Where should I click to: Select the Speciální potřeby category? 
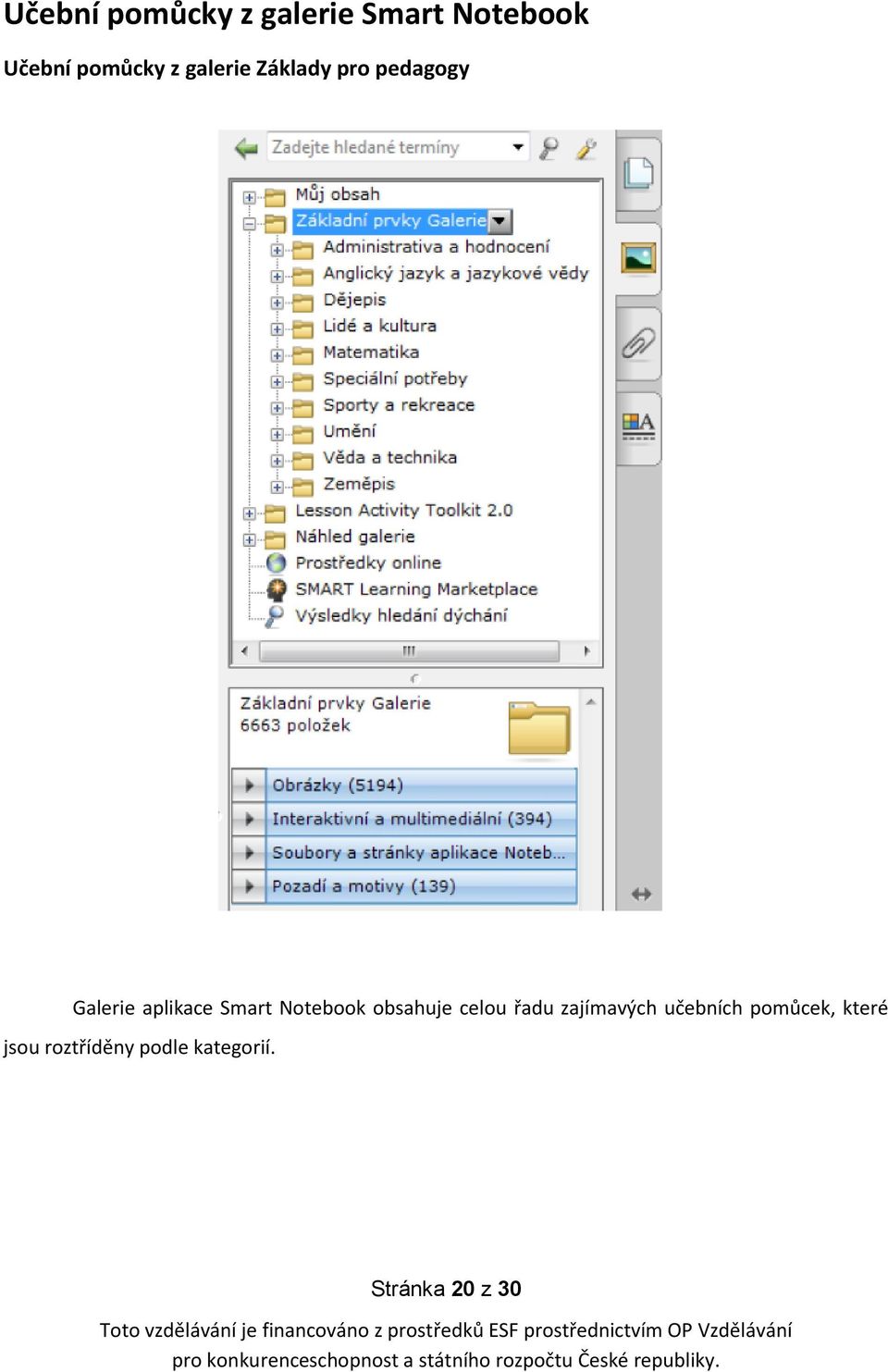395,378
